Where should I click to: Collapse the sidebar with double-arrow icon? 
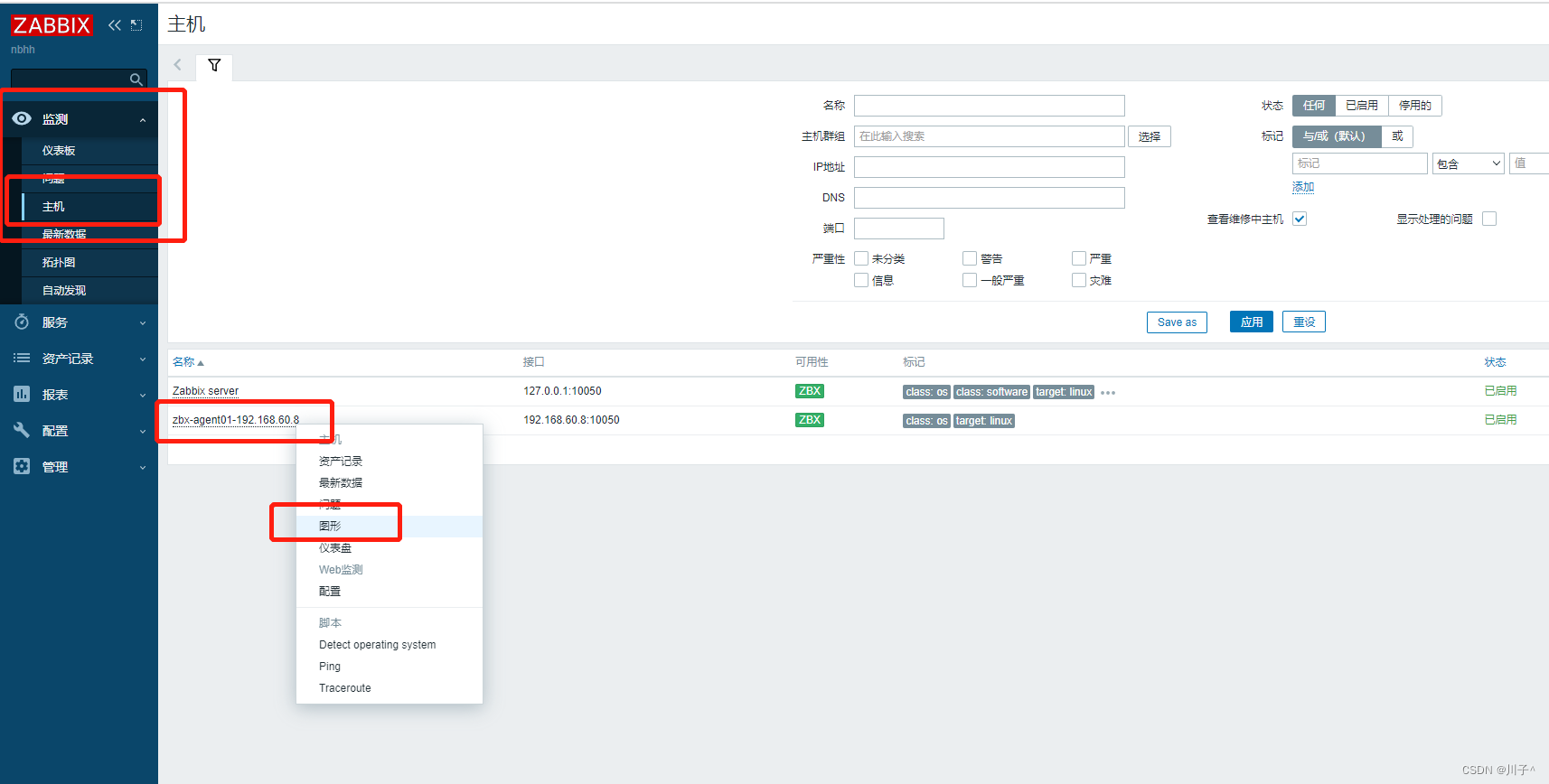pos(115,25)
